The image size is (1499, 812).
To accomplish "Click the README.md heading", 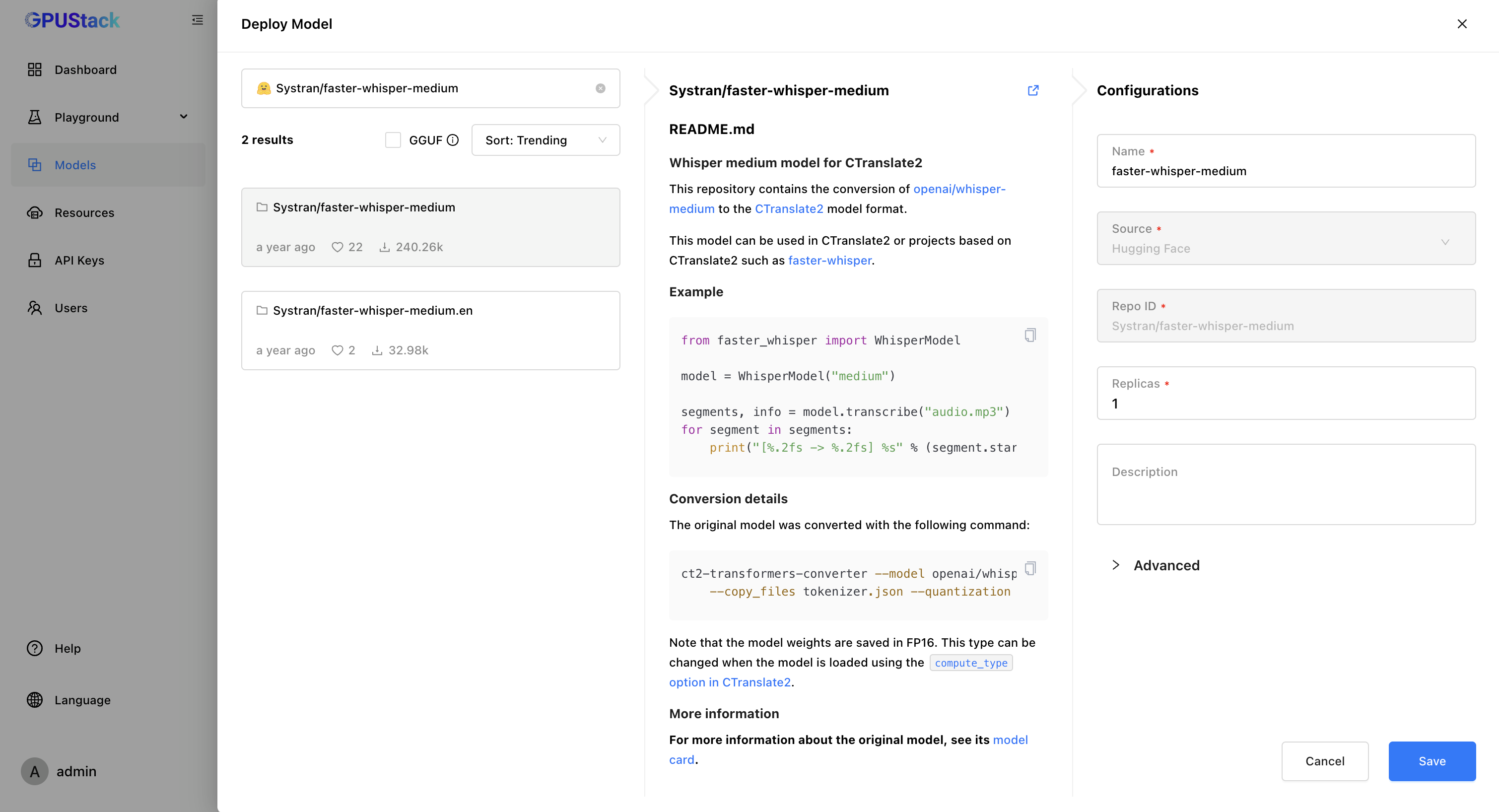I will tap(711, 129).
